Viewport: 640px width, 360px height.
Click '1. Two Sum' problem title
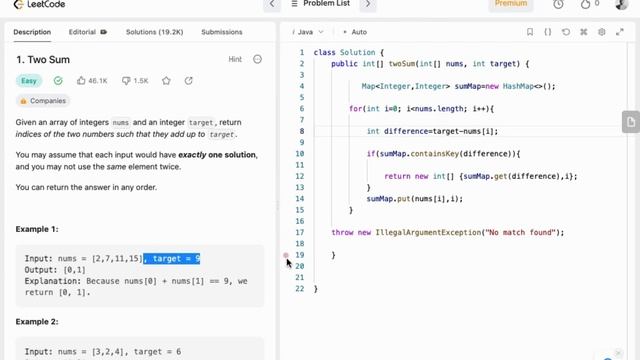pyautogui.click(x=43, y=60)
